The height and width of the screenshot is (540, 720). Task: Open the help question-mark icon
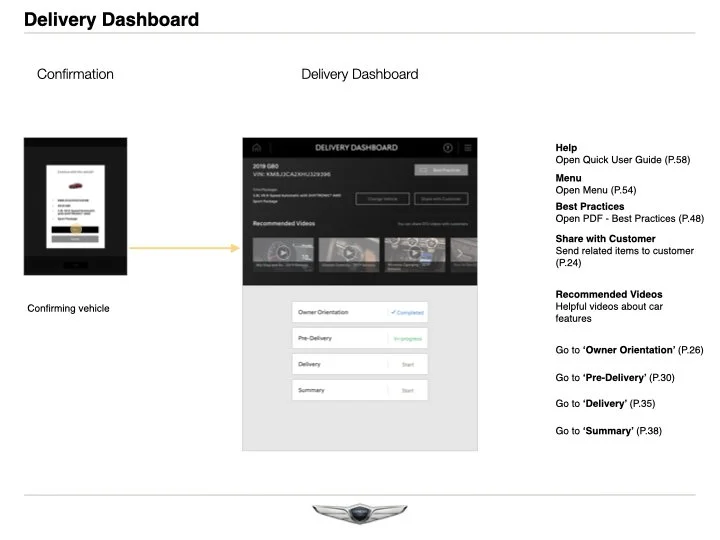[x=448, y=147]
